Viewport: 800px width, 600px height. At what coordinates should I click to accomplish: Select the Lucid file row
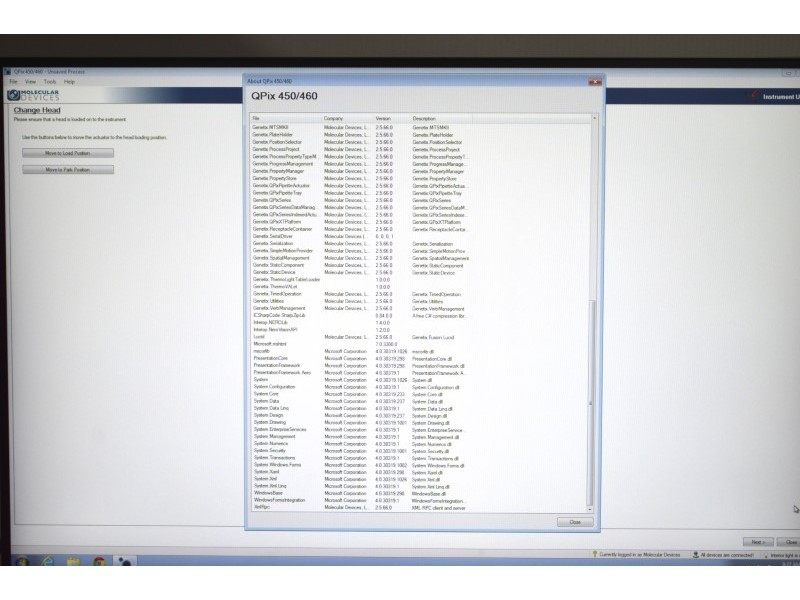click(x=360, y=337)
